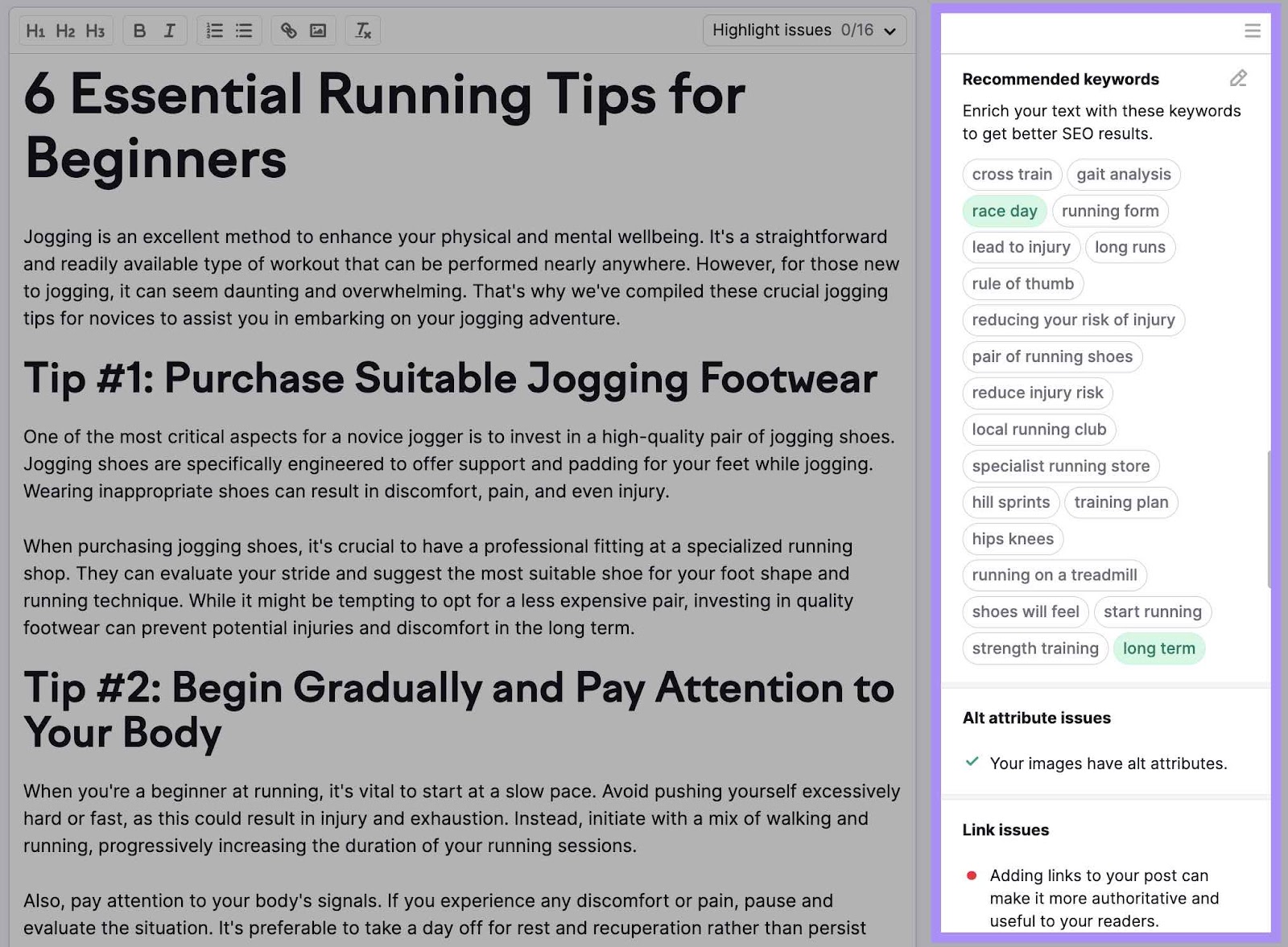Select the 'cross train' keyword chip

[x=1011, y=175]
